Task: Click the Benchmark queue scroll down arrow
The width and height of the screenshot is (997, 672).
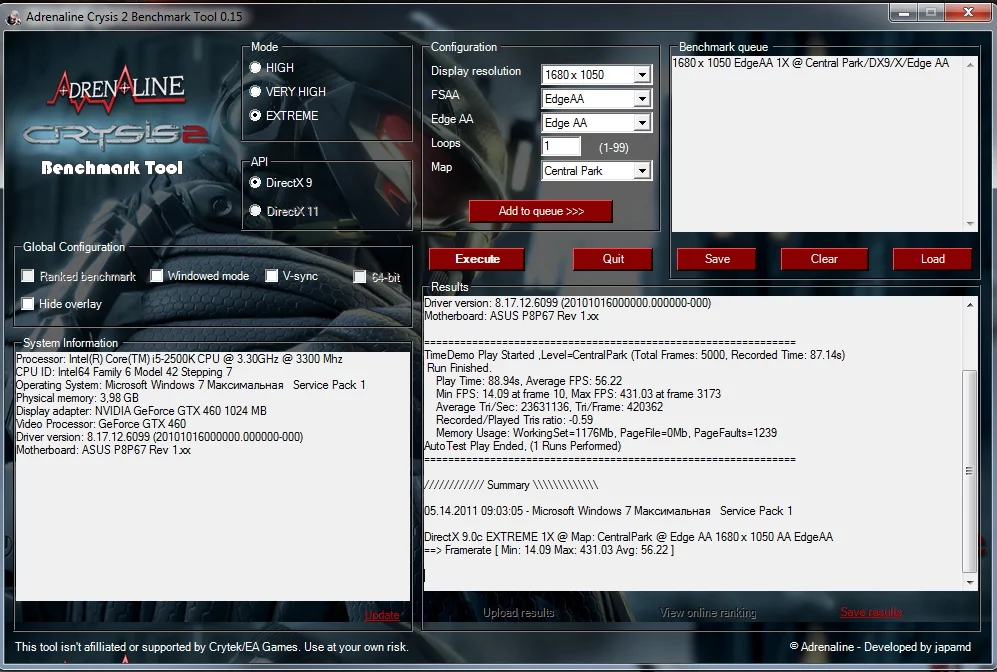Action: (x=970, y=223)
